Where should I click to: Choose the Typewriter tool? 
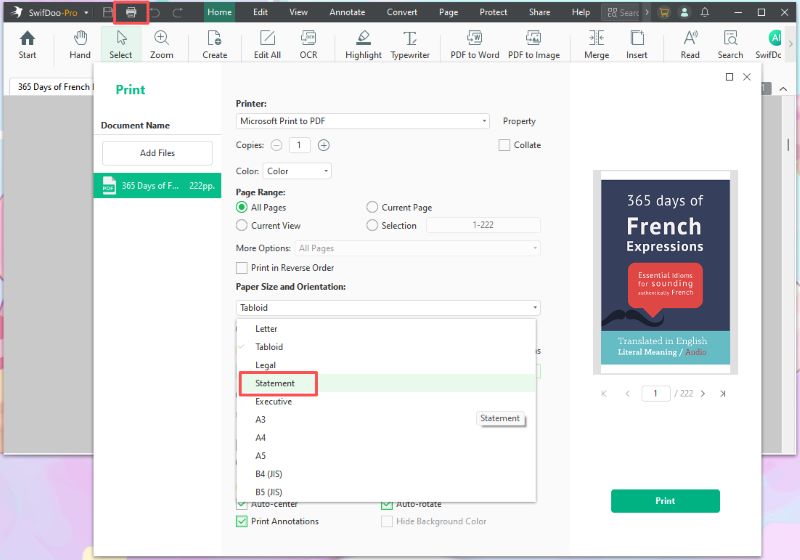pyautogui.click(x=410, y=43)
